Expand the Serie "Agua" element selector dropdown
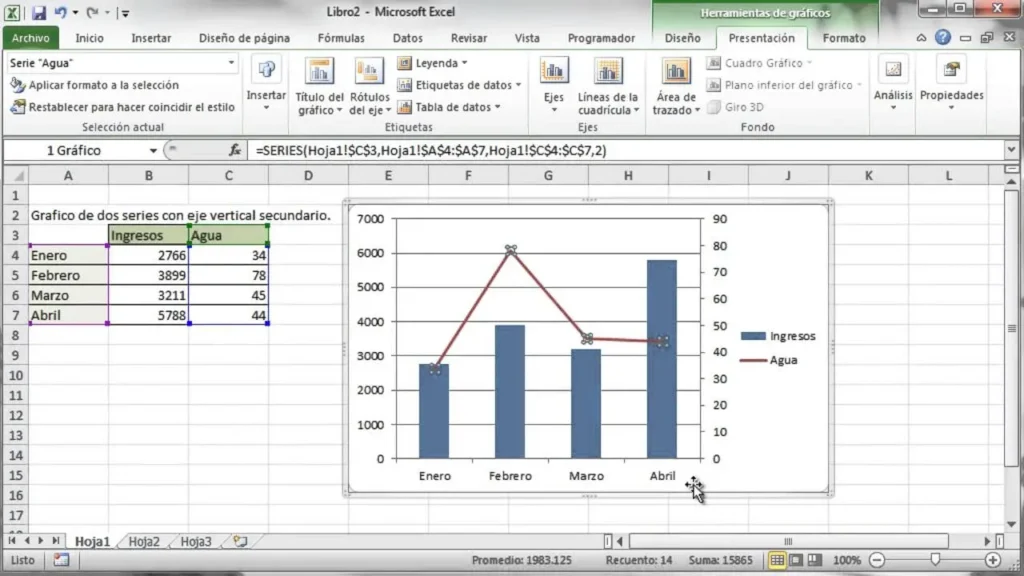1024x576 pixels. 232,62
